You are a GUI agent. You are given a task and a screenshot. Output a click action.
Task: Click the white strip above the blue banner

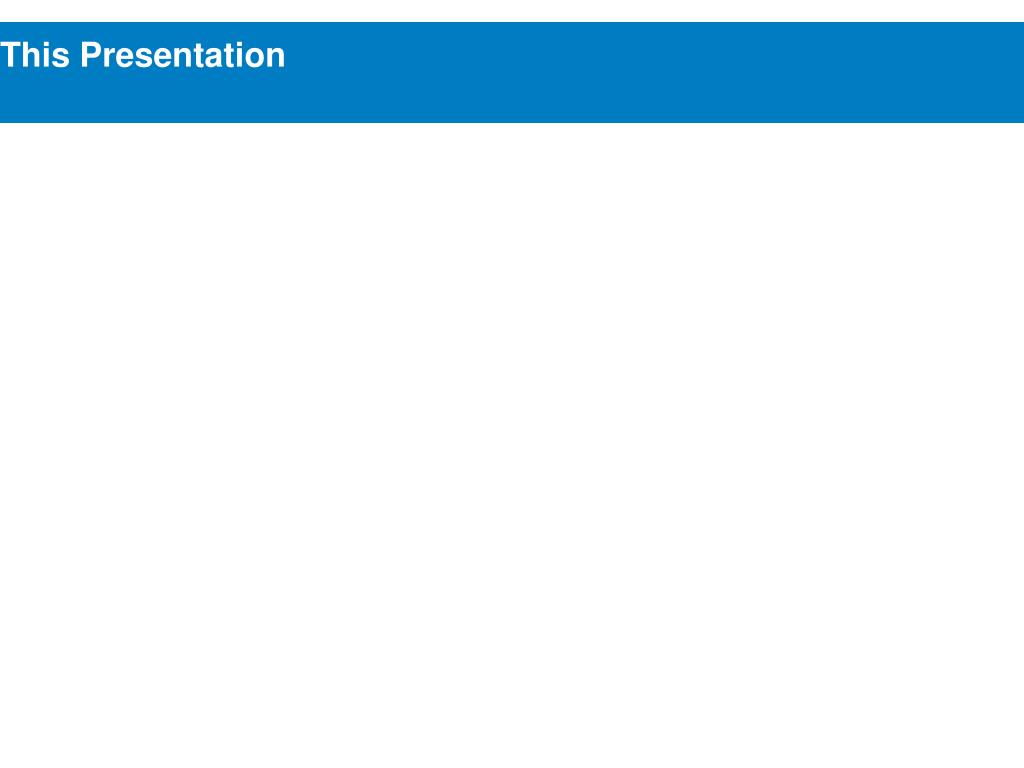(512, 10)
